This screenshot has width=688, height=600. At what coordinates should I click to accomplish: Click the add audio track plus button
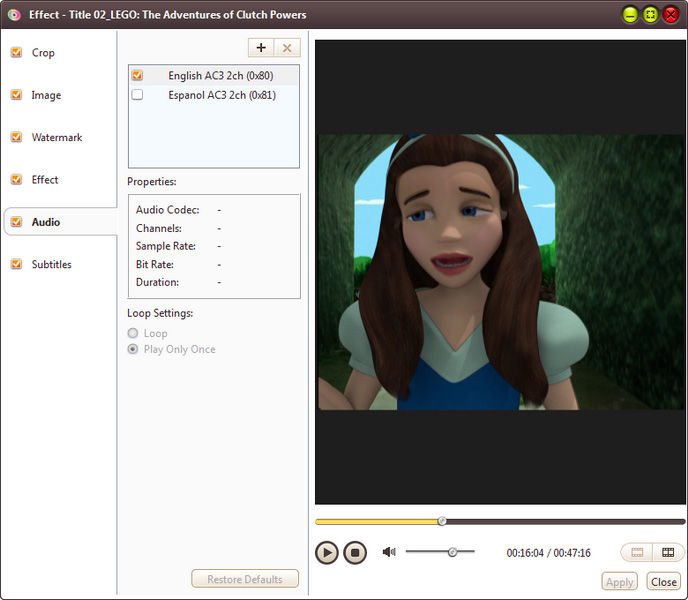261,48
